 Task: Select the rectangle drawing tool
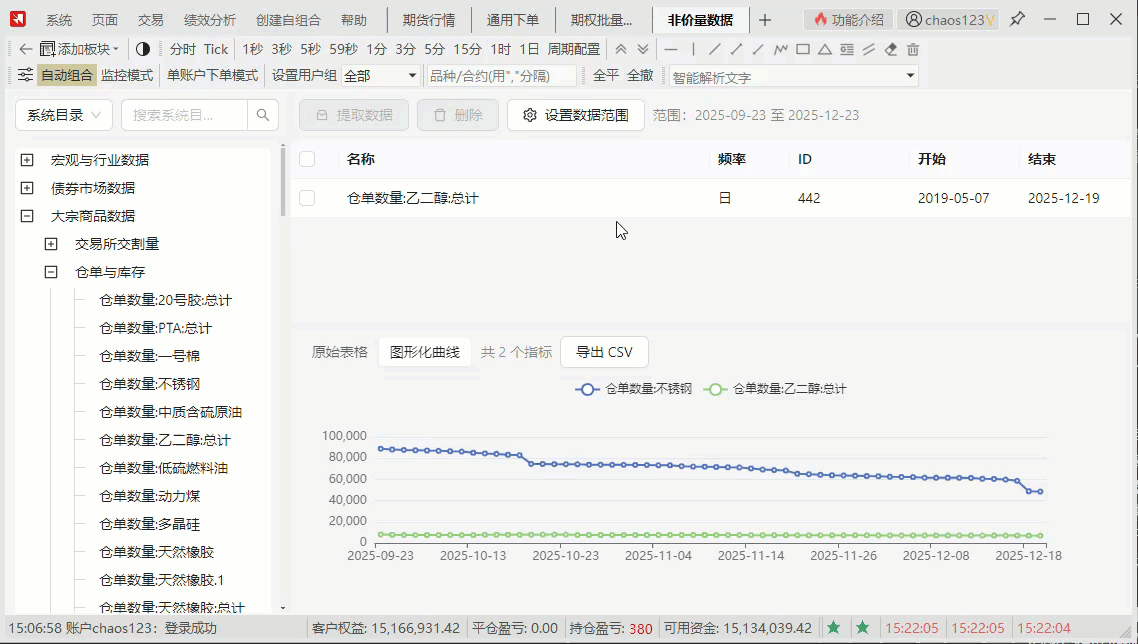(802, 49)
